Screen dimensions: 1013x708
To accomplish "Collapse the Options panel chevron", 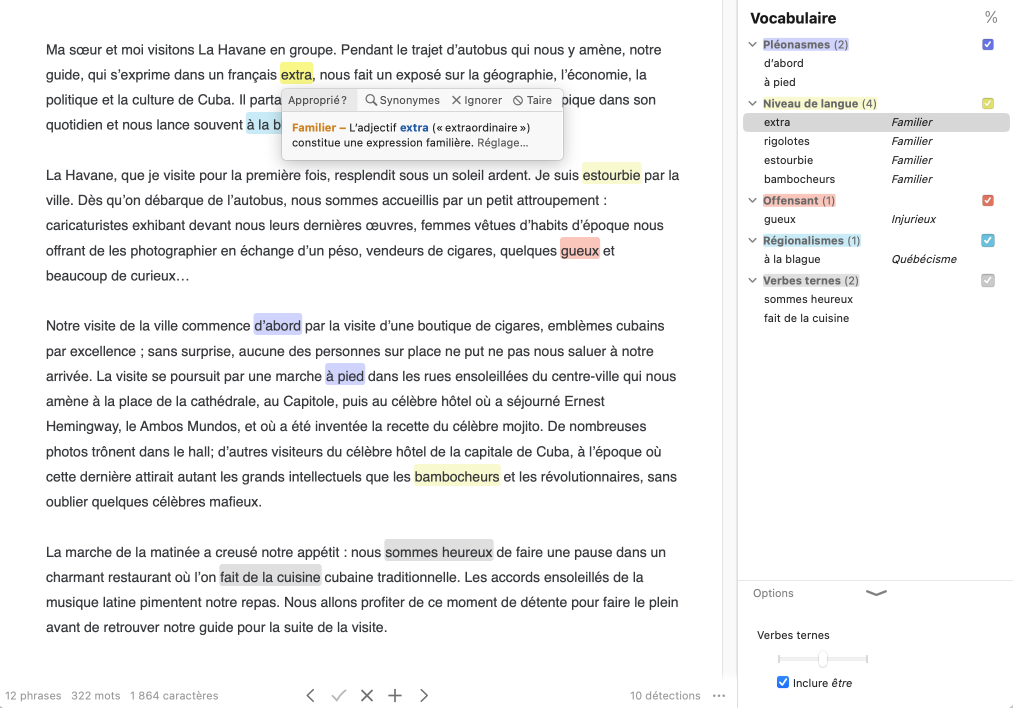I will [876, 593].
